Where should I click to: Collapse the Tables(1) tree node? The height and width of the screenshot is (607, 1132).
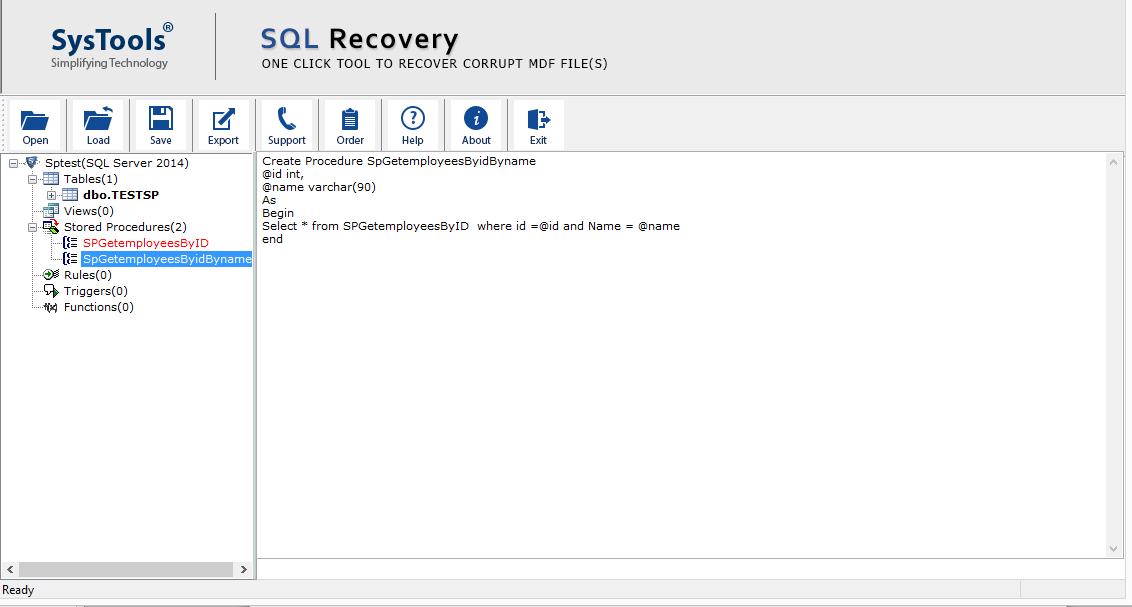32,179
